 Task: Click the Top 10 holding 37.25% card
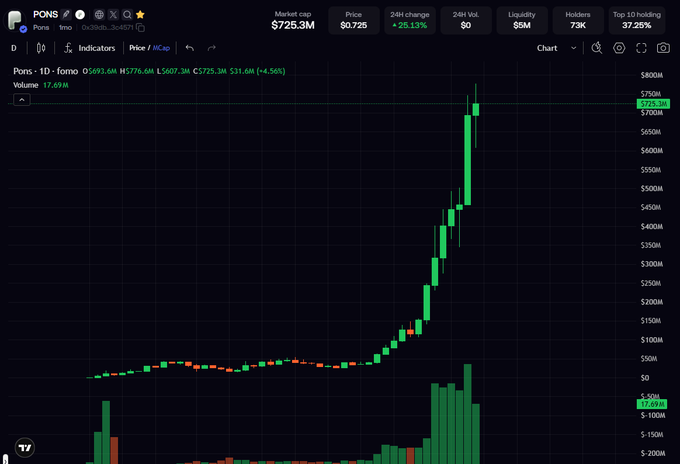pyautogui.click(x=637, y=20)
